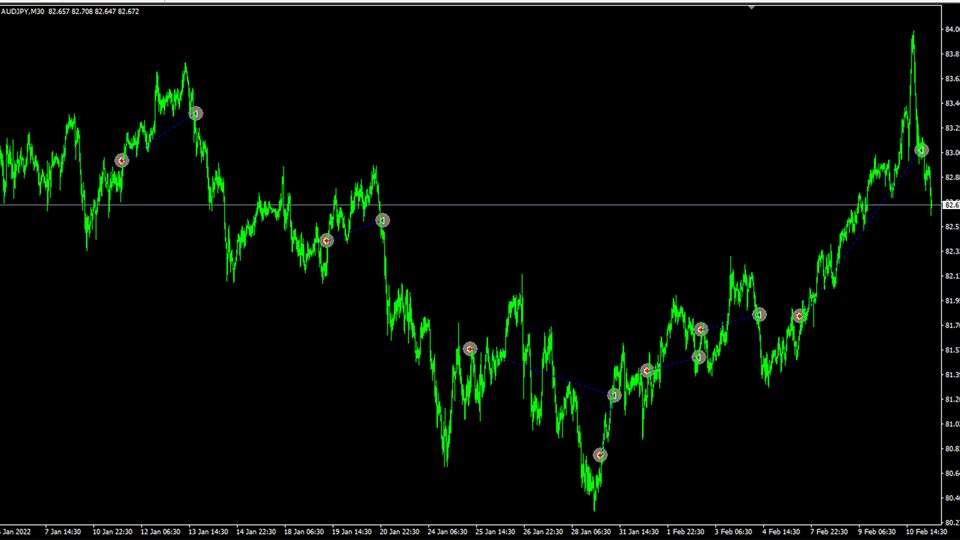Click the trade-close marker near 4 Feb 14:30

click(x=759, y=314)
